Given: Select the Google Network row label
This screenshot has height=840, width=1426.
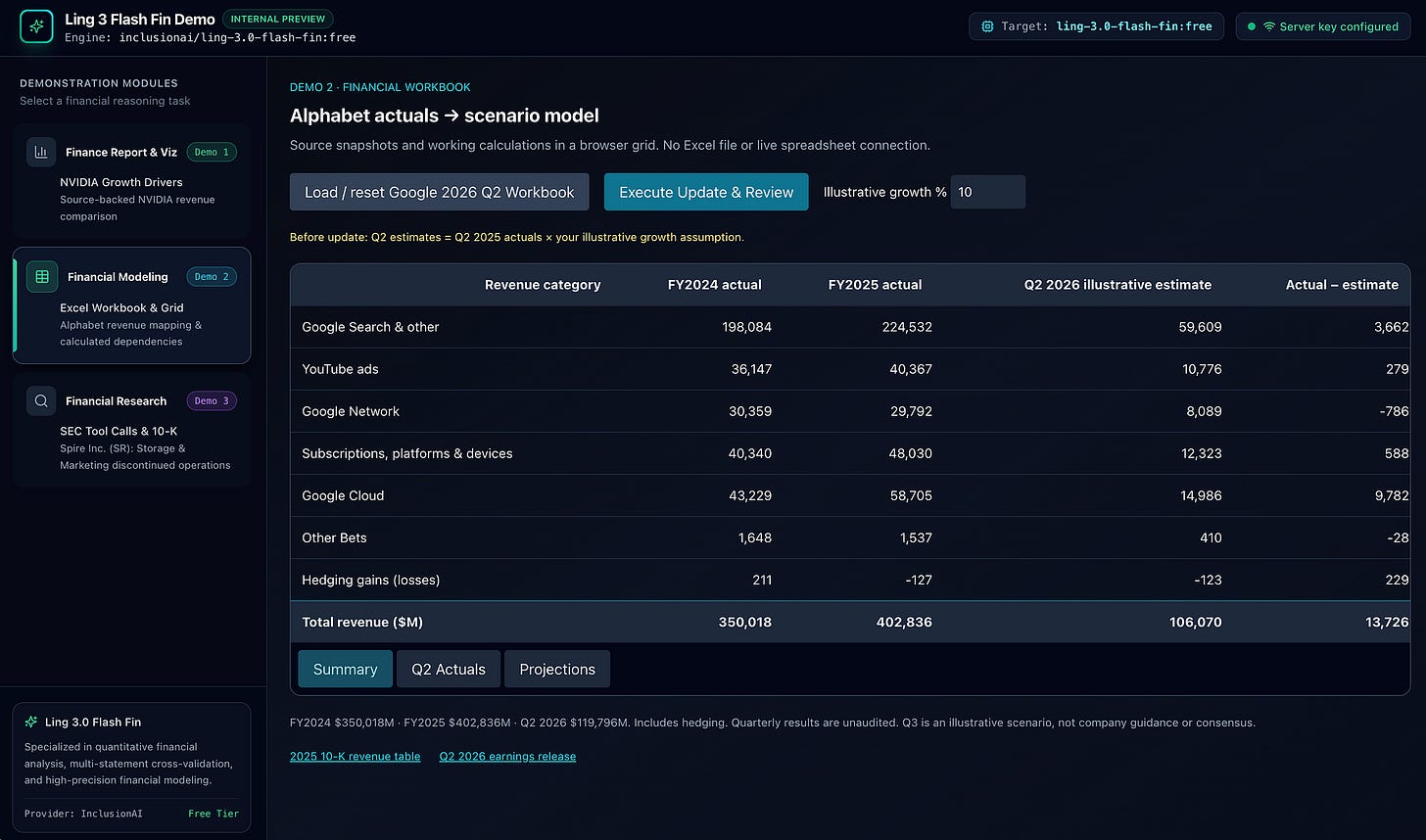Looking at the screenshot, I should 351,411.
